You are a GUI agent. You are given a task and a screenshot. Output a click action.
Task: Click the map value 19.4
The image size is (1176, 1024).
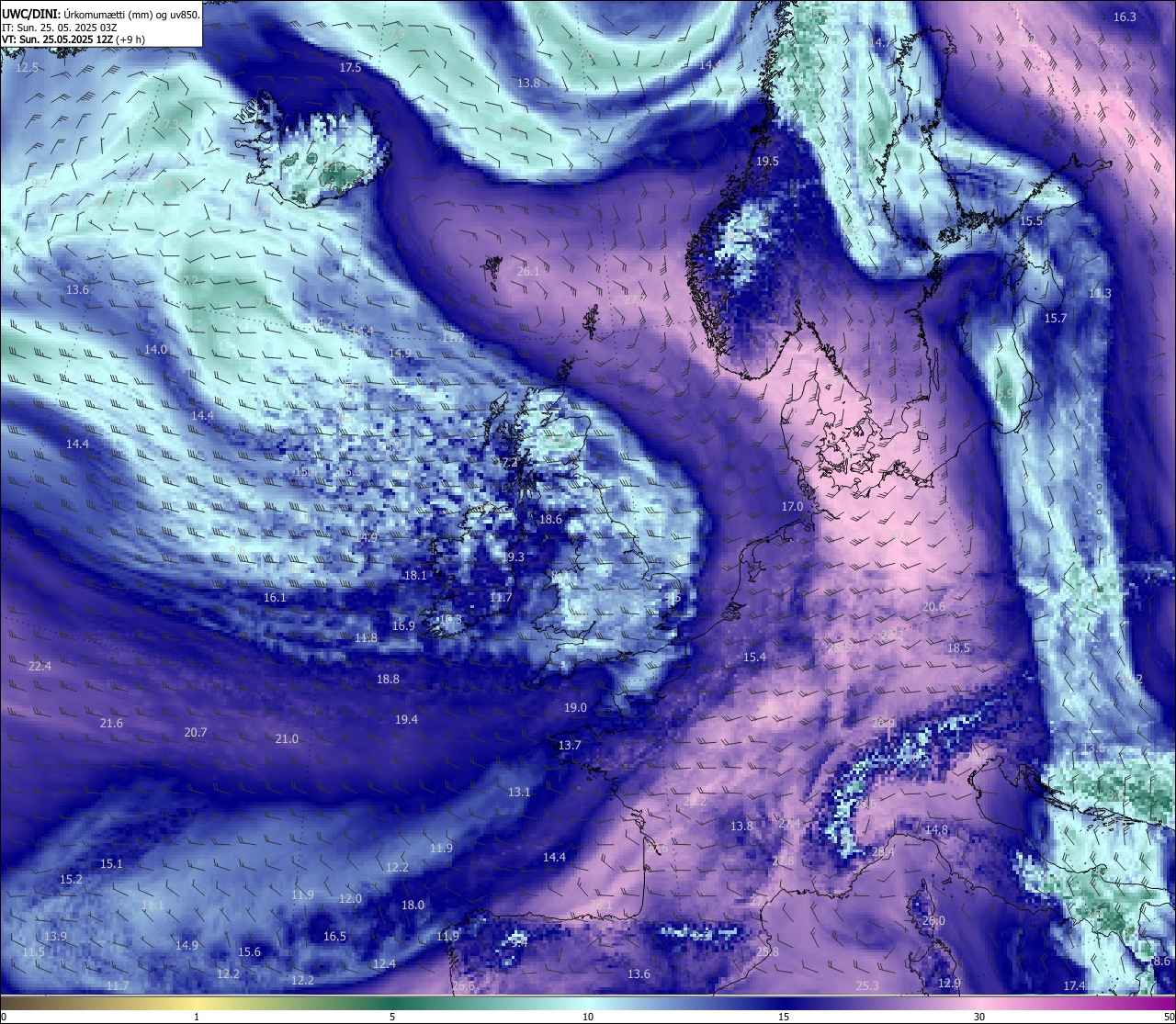click(406, 720)
